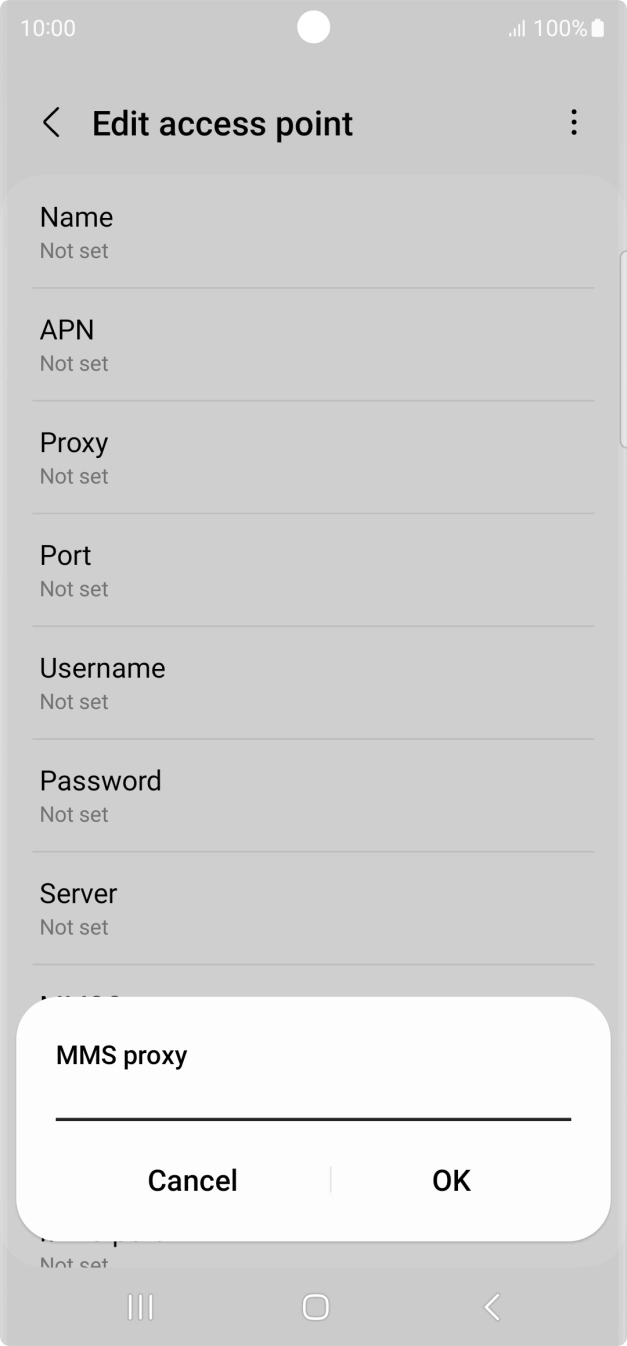Viewport: 627px width, 1346px height.
Task: Open the Server setting
Action: coord(313,908)
